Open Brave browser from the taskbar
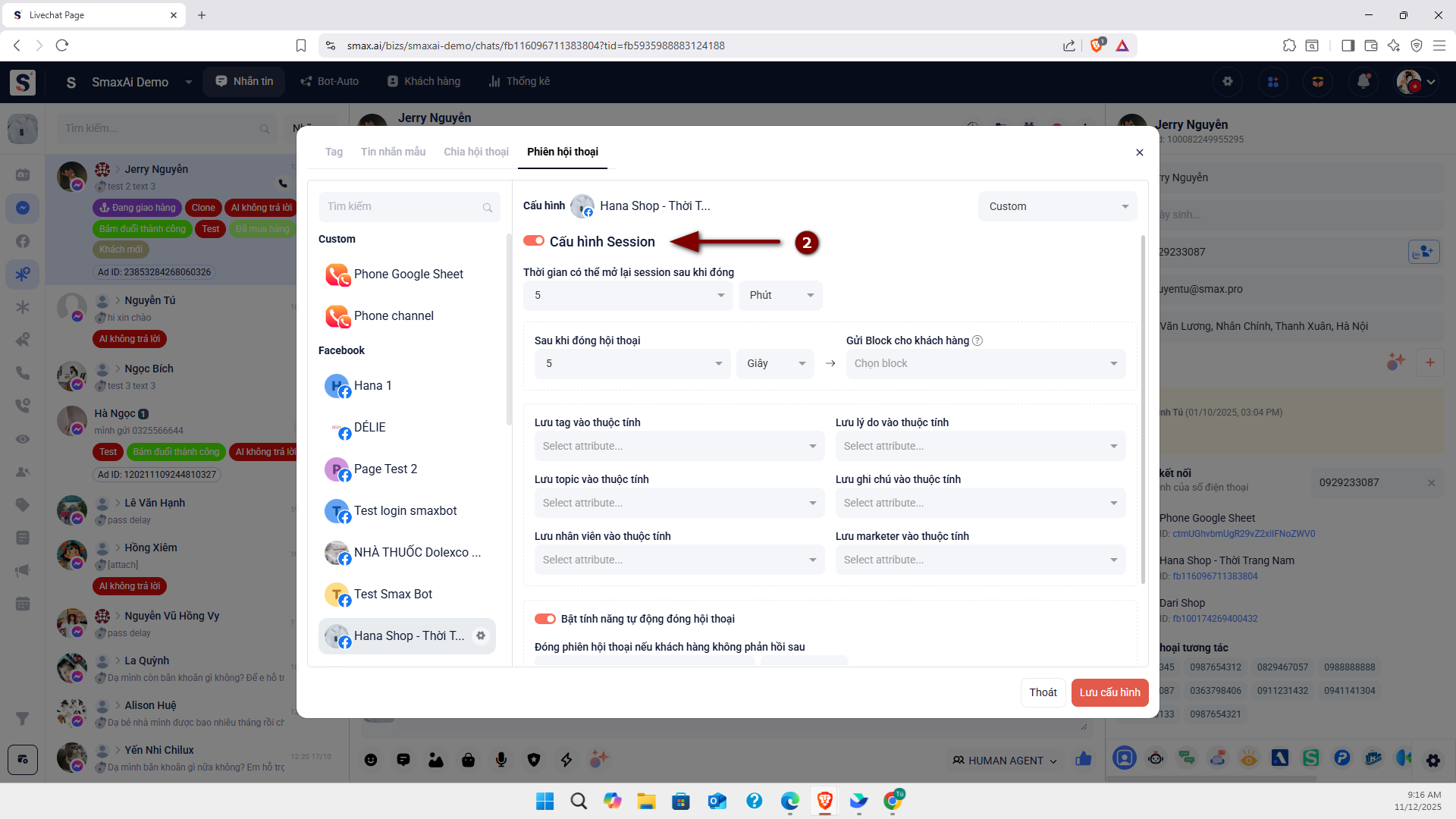Viewport: 1456px width, 819px height. pyautogui.click(x=824, y=801)
